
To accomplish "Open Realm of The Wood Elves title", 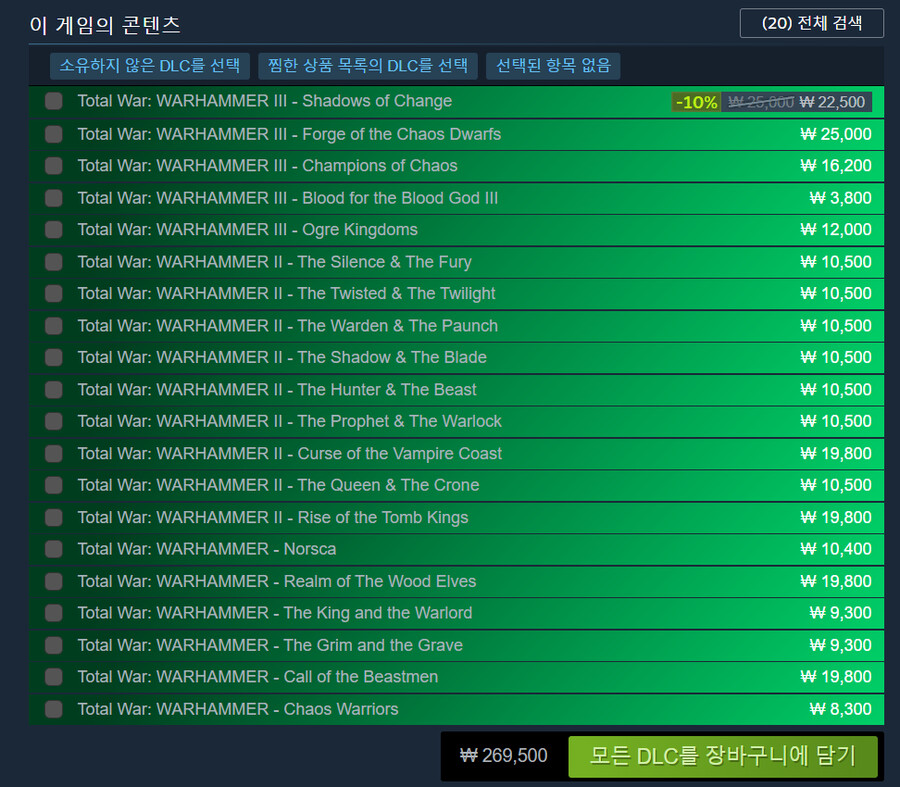I will (x=277, y=581).
